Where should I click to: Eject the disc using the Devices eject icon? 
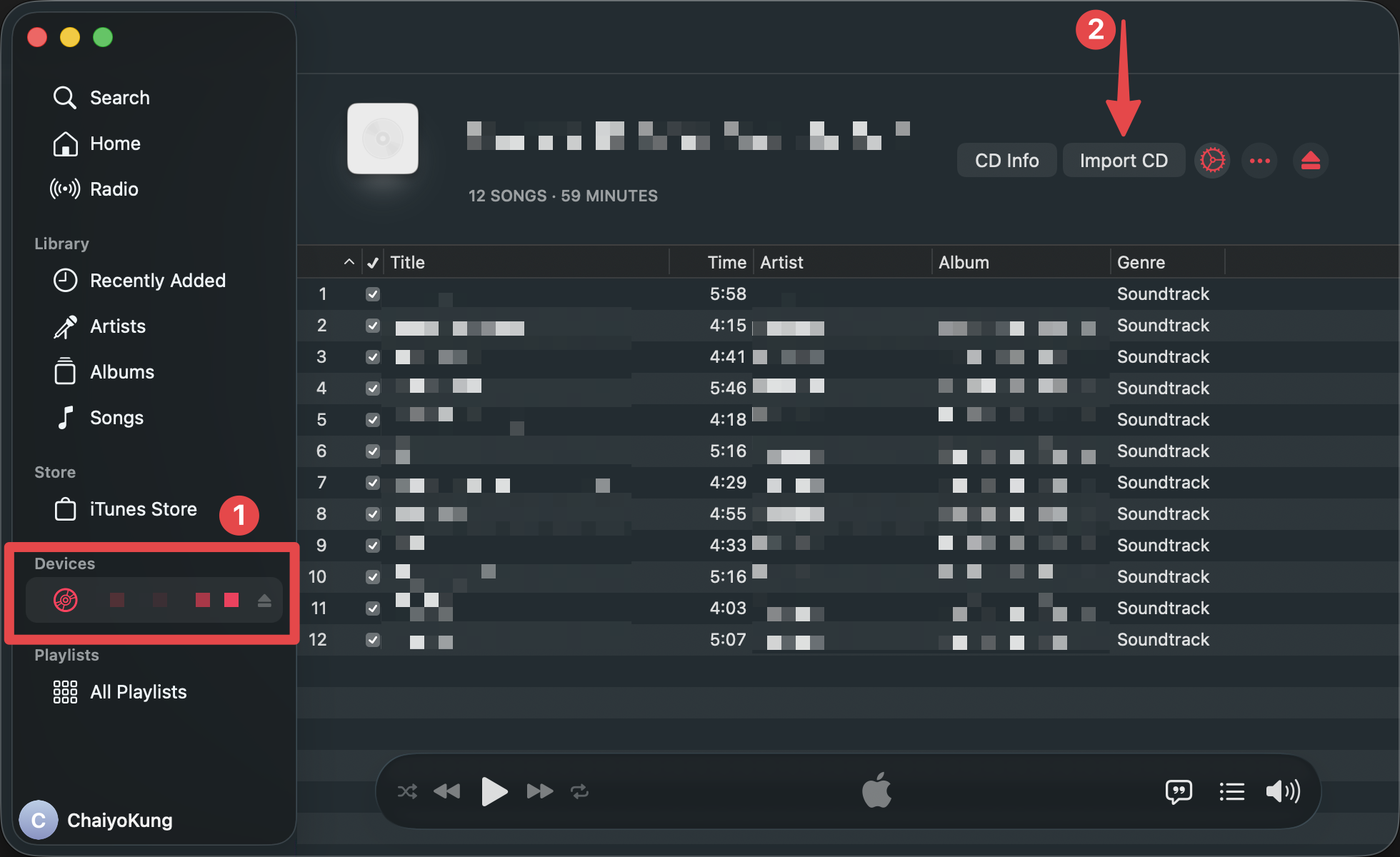click(x=264, y=600)
